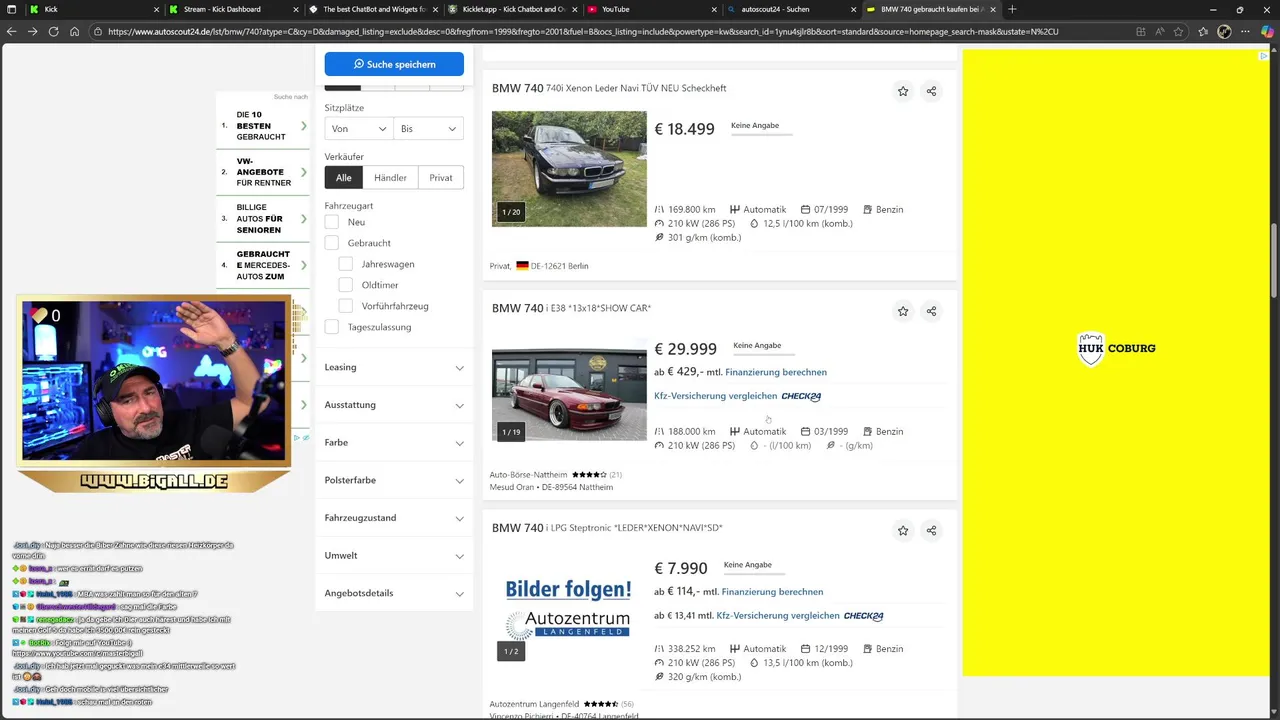Open Billige Autos für Senioren ad link
Screen dimensions: 1280x720
pyautogui.click(x=264, y=219)
